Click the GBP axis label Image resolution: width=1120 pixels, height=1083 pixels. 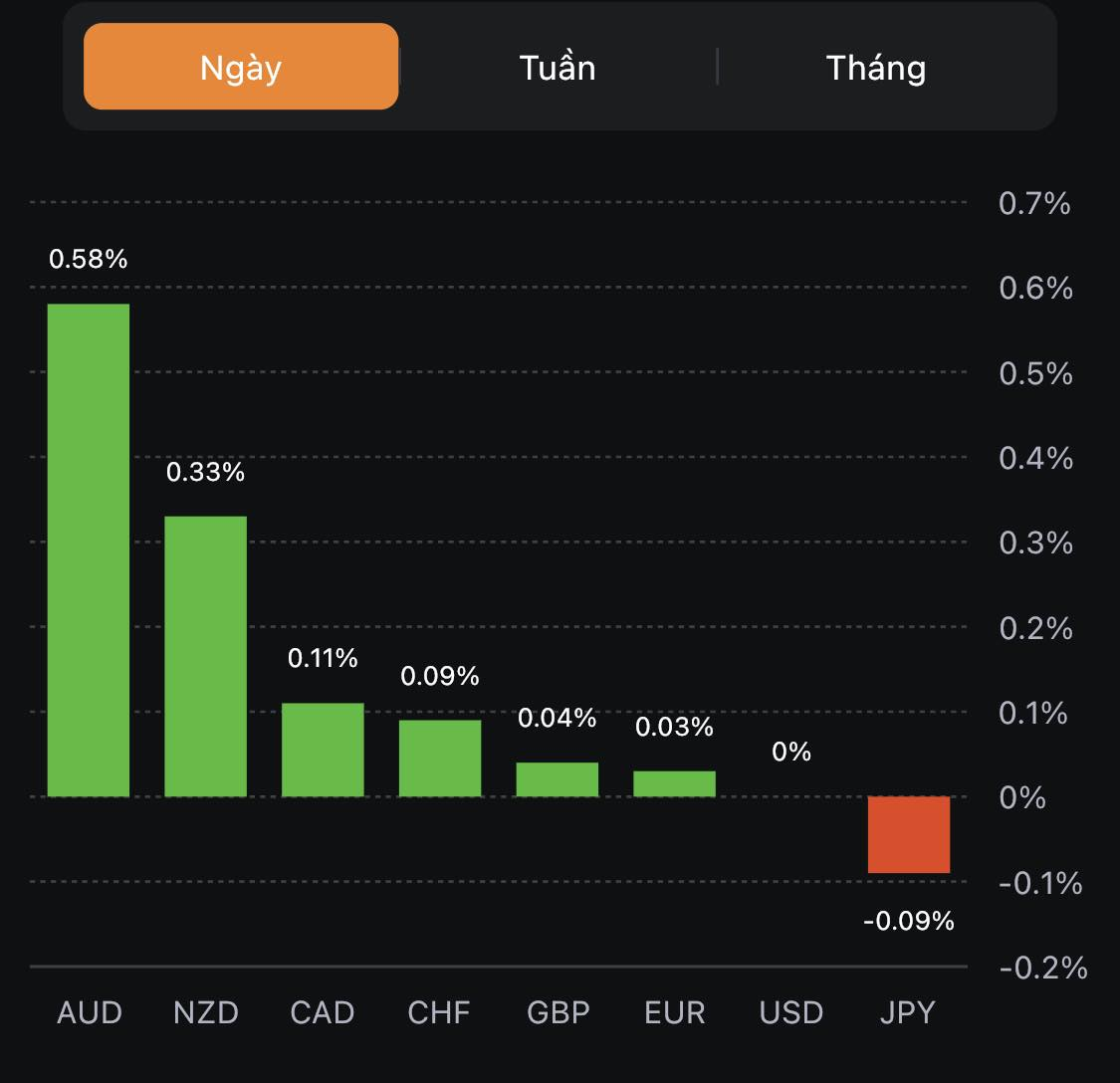(559, 1012)
